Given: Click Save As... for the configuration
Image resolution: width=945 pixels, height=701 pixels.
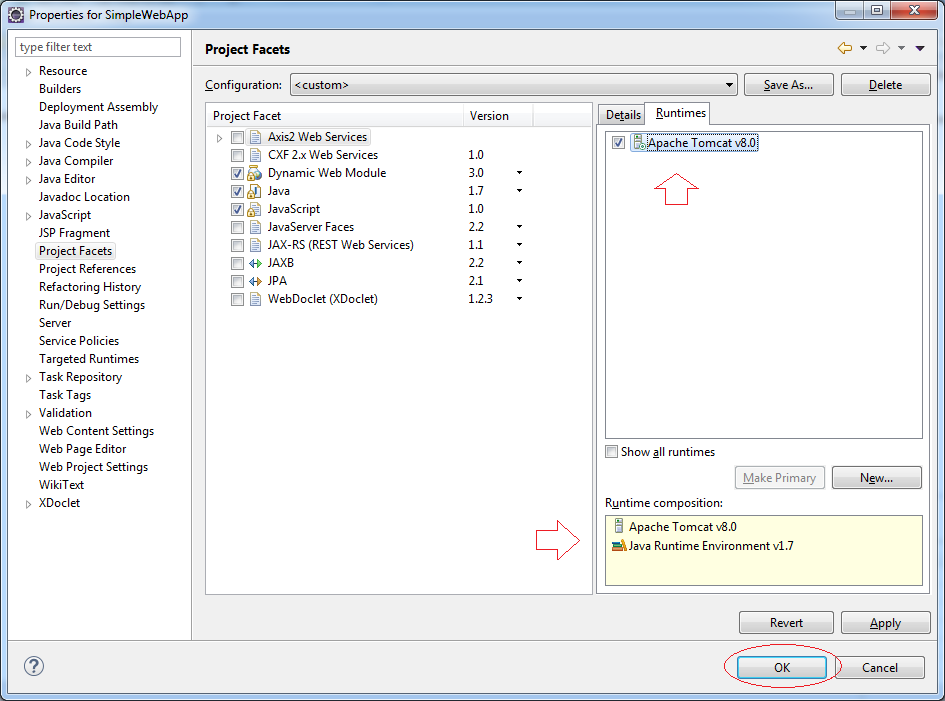Looking at the screenshot, I should (x=788, y=85).
